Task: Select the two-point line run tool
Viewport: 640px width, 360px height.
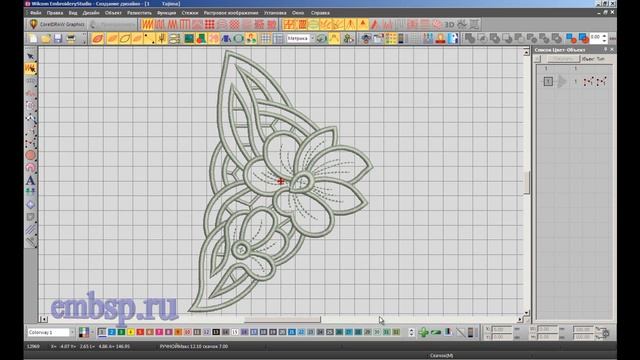Action: 149,39
